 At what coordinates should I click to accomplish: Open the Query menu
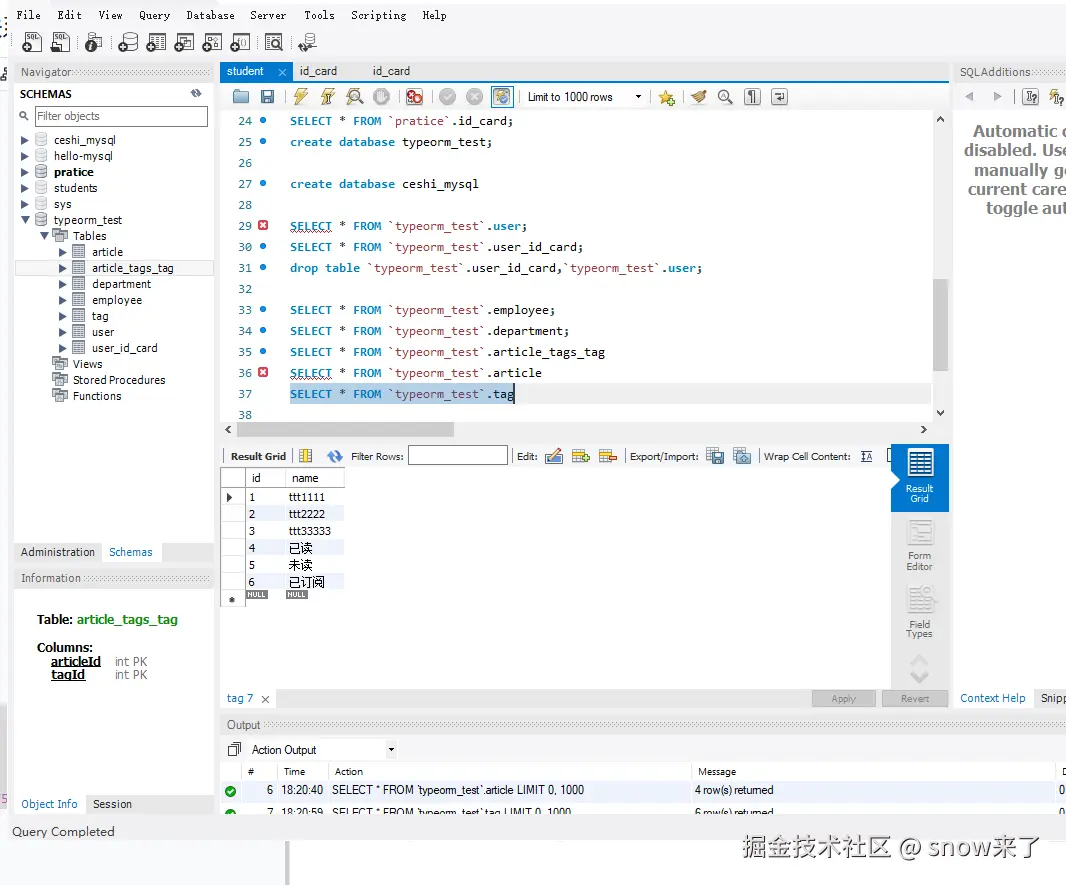click(154, 15)
